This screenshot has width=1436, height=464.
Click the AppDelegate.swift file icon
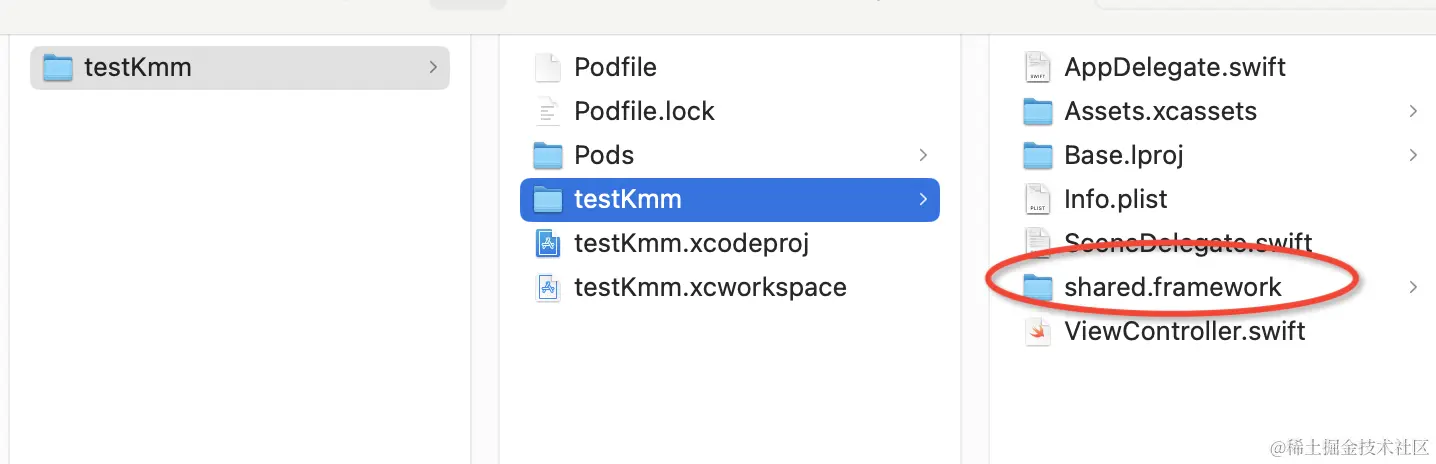tap(1038, 68)
